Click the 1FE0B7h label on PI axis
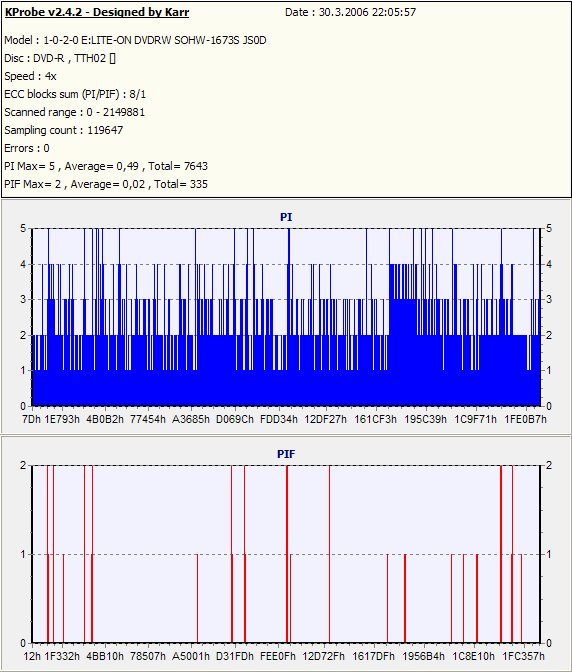The image size is (572, 672). point(525,419)
